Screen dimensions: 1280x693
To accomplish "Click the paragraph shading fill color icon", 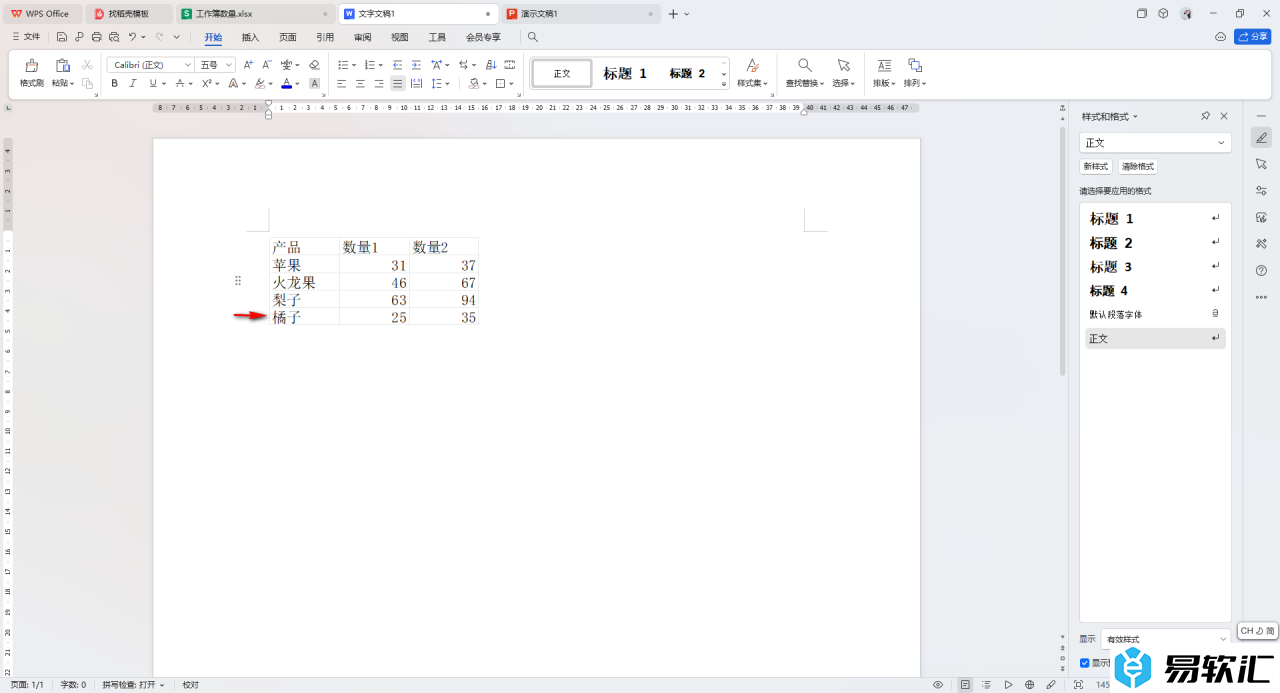I will 474,84.
